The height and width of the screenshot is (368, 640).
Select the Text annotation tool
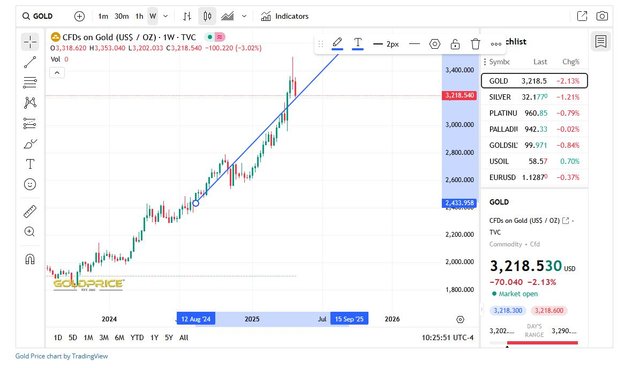pyautogui.click(x=30, y=164)
